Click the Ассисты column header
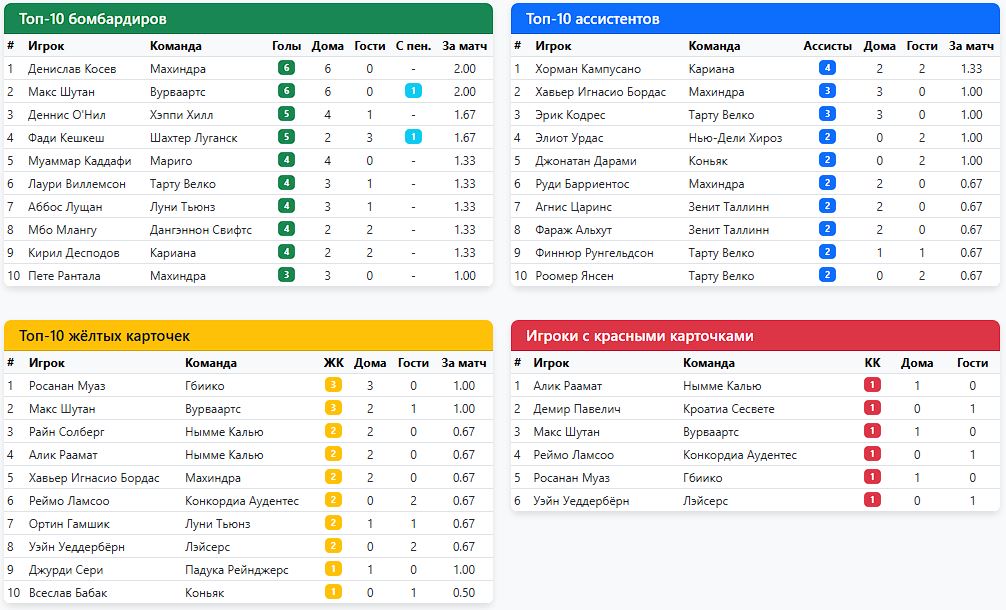The width and height of the screenshot is (1006, 610). pyautogui.click(x=827, y=45)
